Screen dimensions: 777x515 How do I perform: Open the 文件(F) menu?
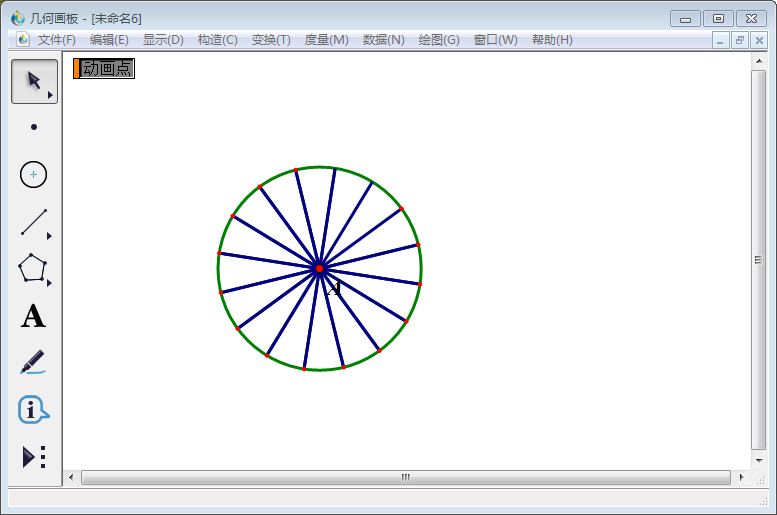57,40
